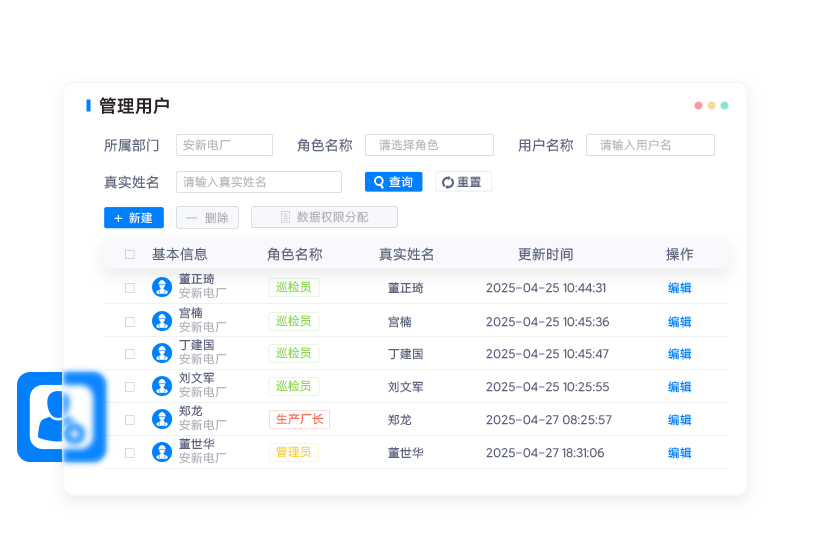Check the row checkbox for 董正琦
Screen dimensions: 827x545
(130, 288)
